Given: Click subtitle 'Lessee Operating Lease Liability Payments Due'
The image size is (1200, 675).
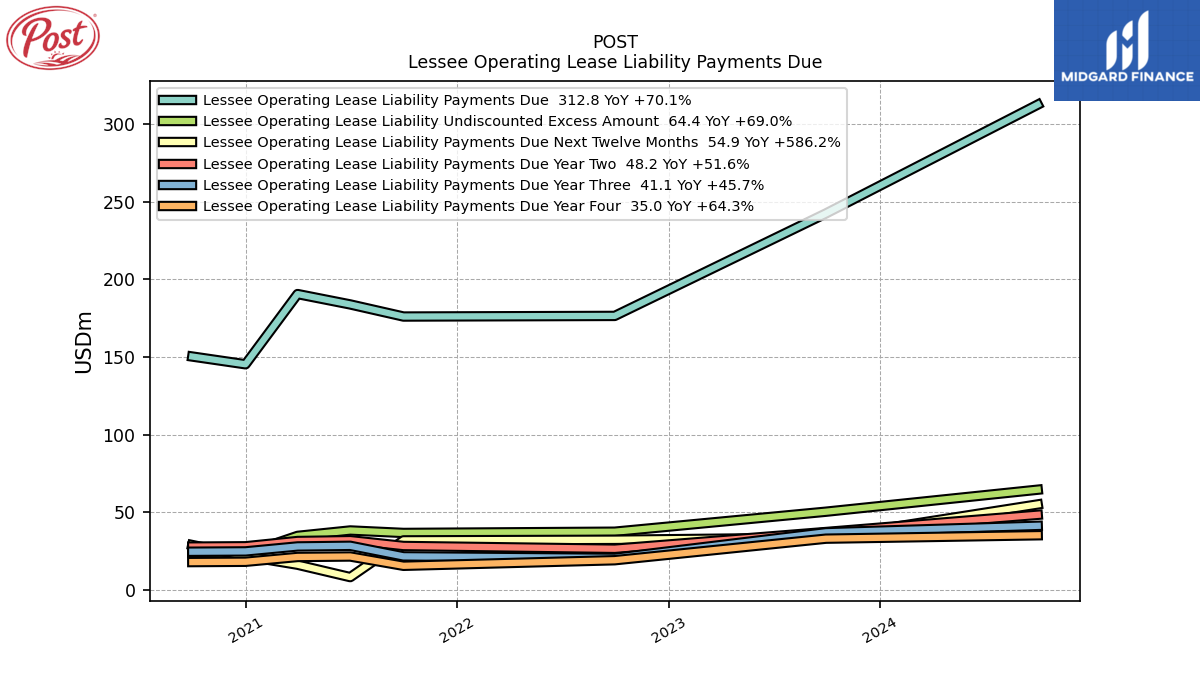Looking at the screenshot, I should [615, 62].
